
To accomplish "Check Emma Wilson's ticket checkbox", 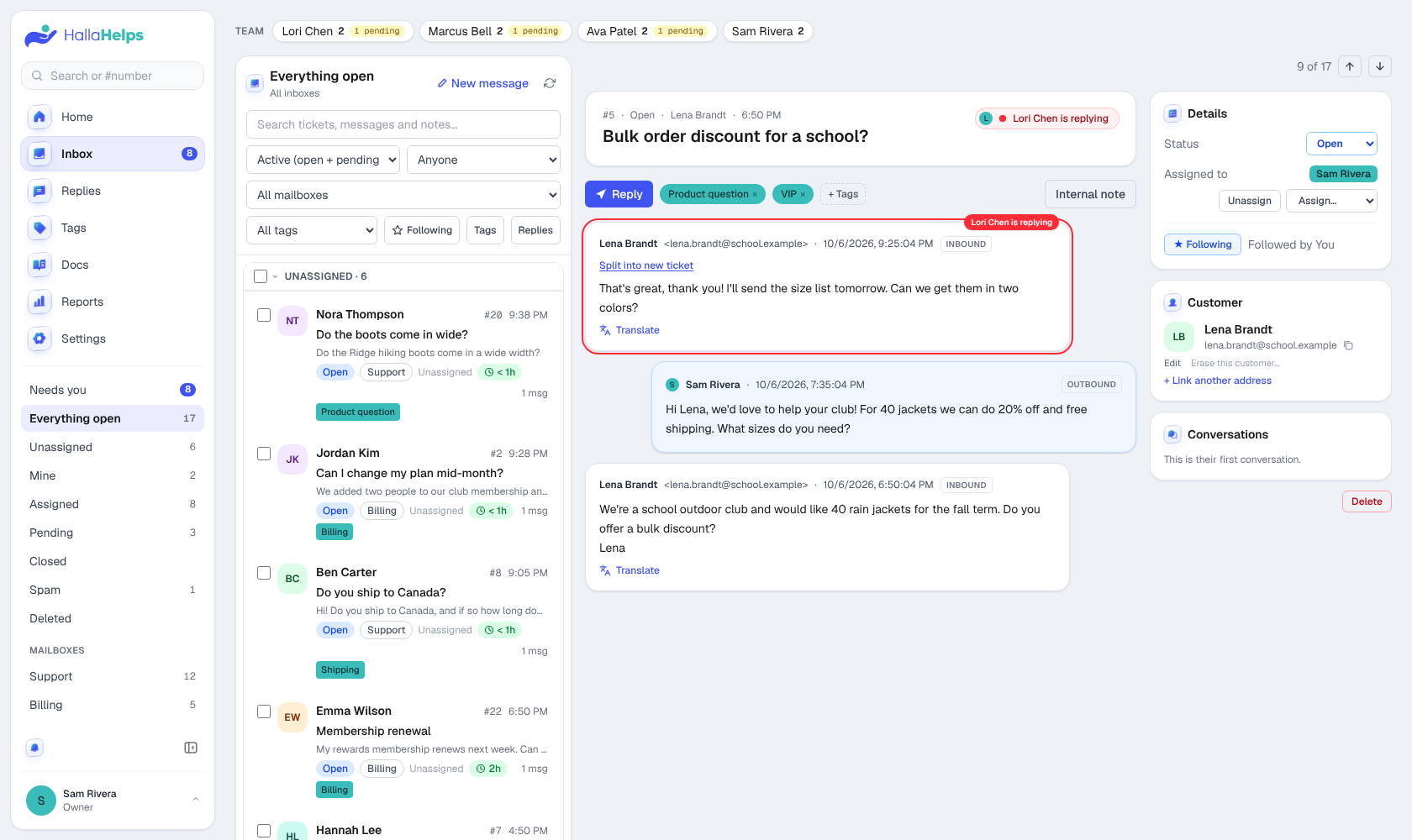I will click(264, 711).
